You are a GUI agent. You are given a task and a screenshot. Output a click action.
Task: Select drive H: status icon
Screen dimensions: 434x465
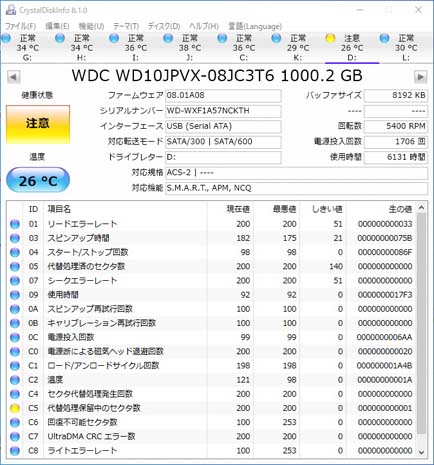(60, 38)
